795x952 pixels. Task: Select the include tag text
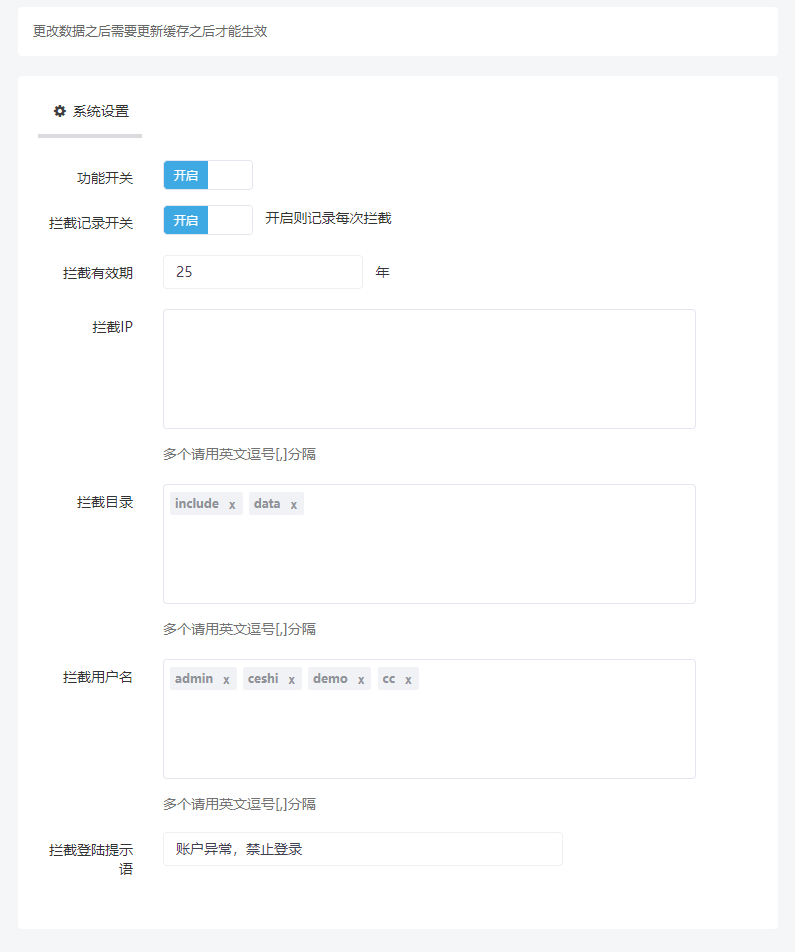click(196, 504)
